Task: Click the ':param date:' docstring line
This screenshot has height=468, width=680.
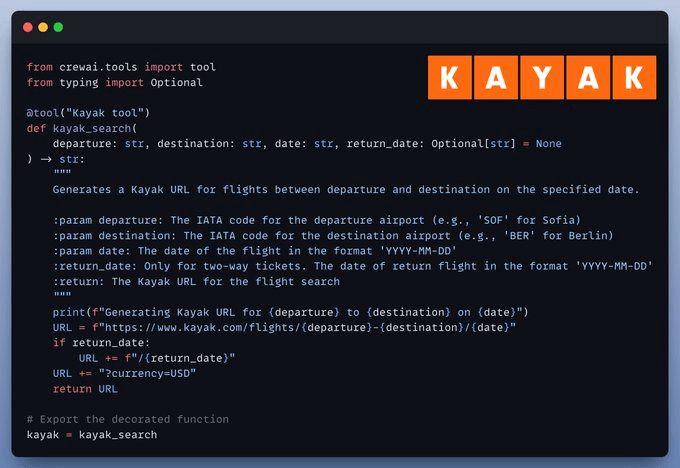Action: click(255, 251)
